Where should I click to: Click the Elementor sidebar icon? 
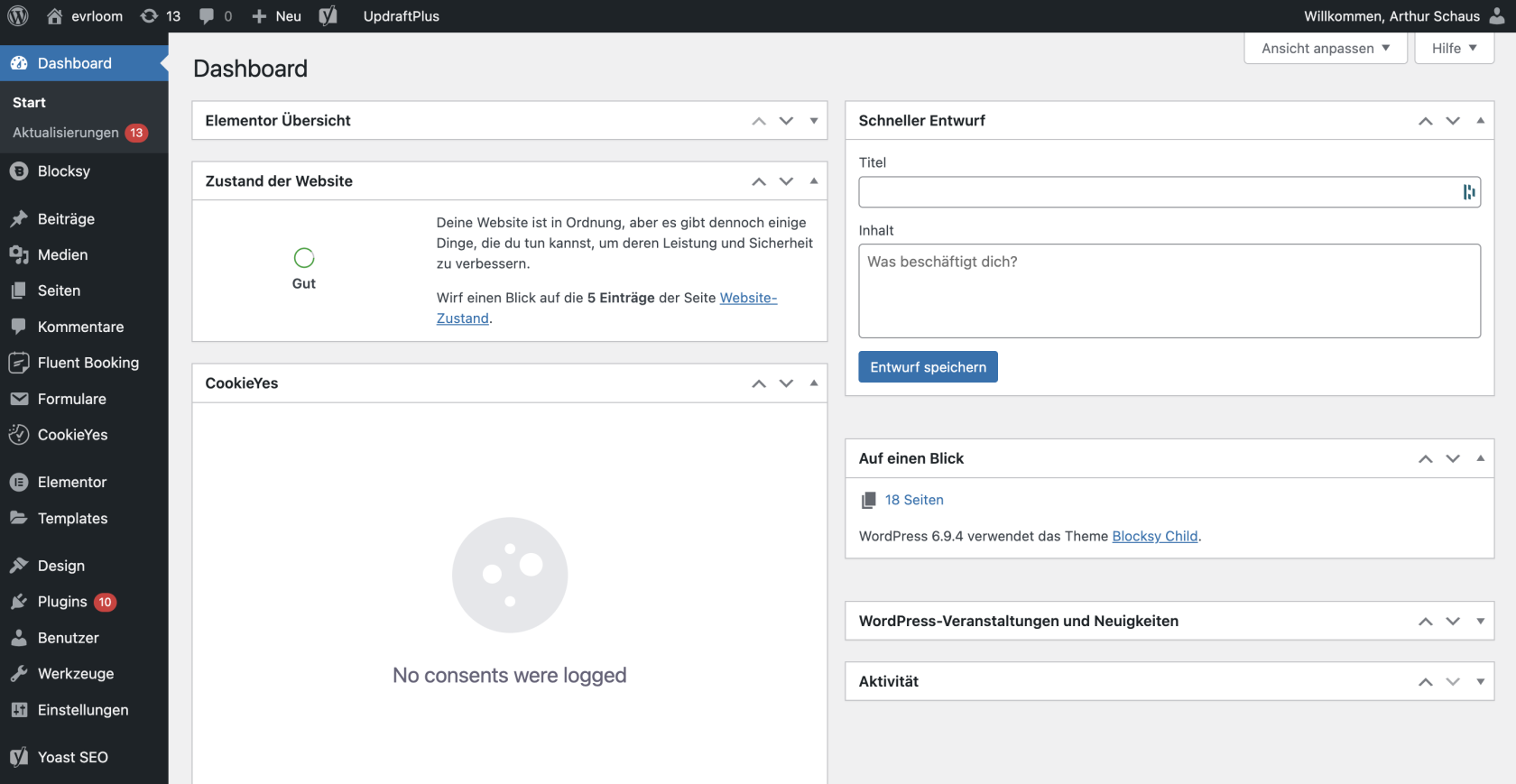pos(19,483)
